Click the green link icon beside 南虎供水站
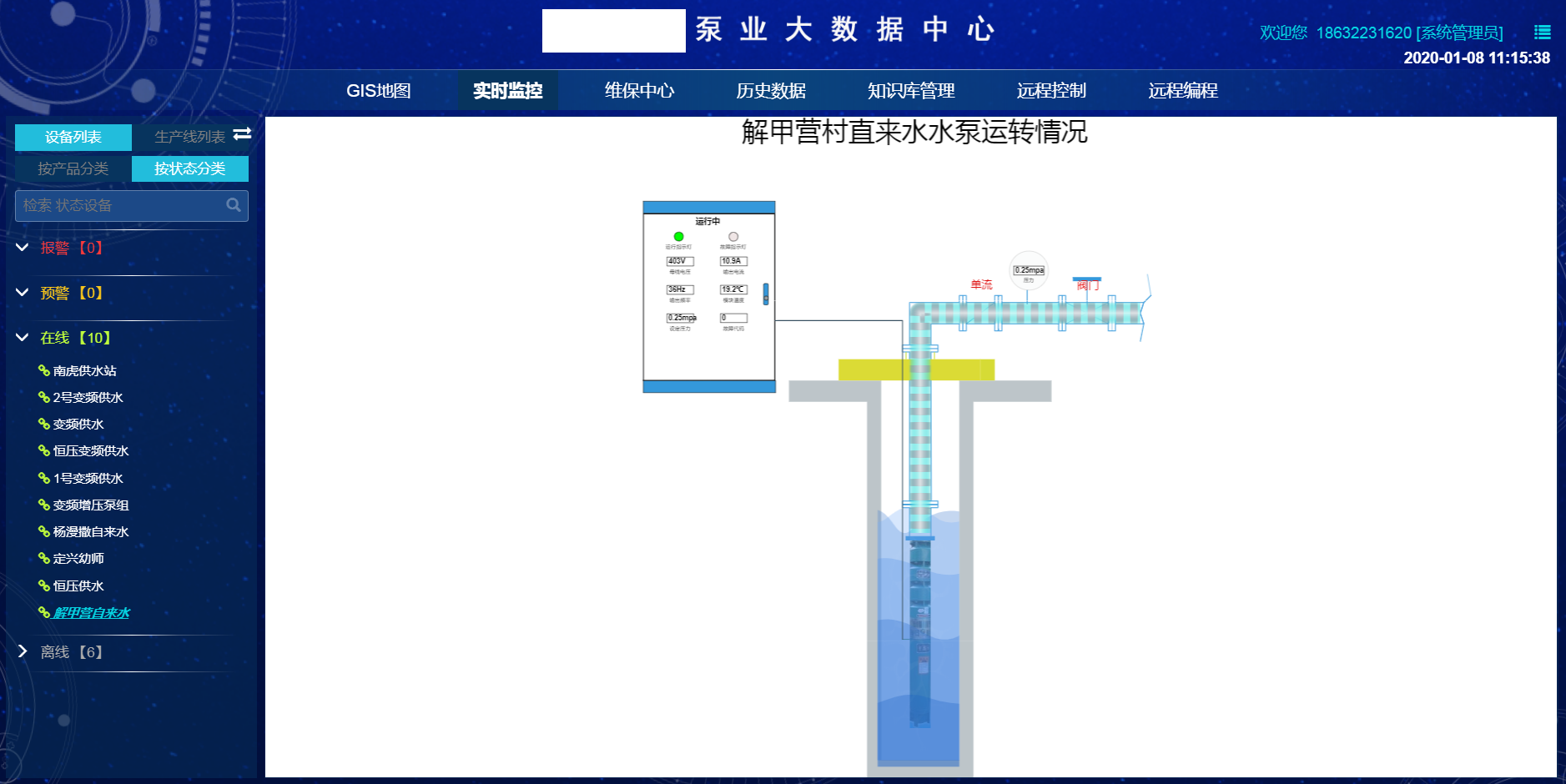 pos(43,370)
